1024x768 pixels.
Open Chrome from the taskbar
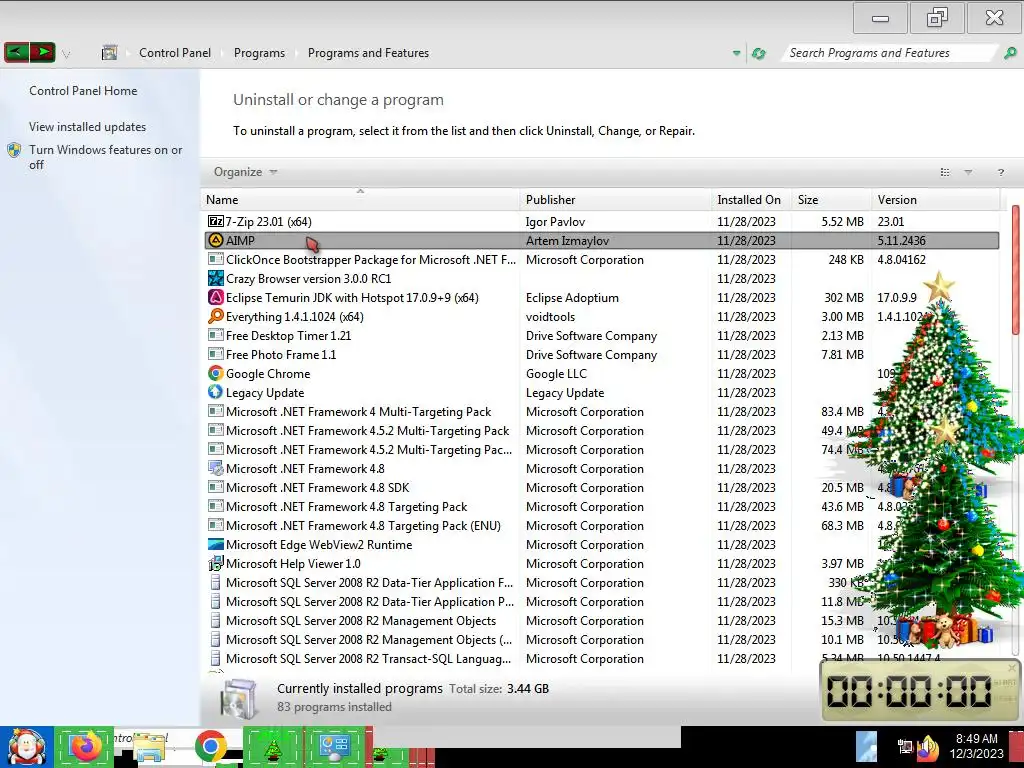pyautogui.click(x=210, y=746)
